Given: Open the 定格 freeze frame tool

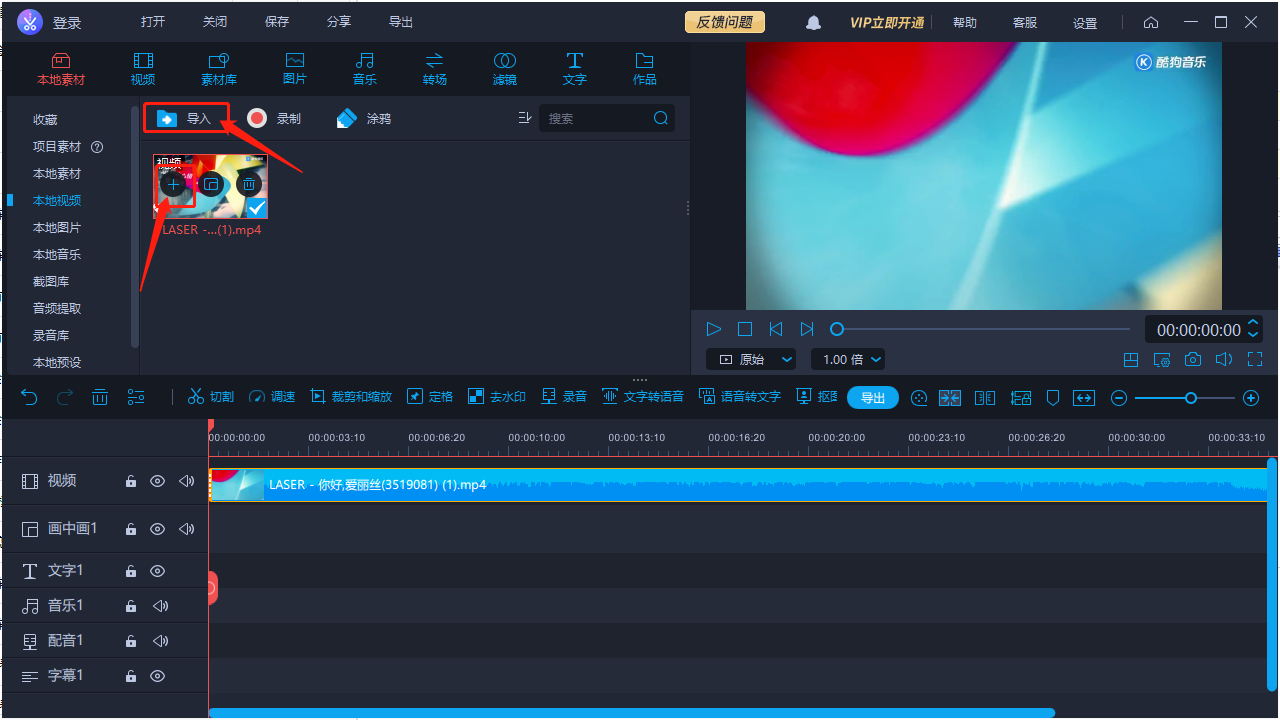Looking at the screenshot, I should 430,397.
